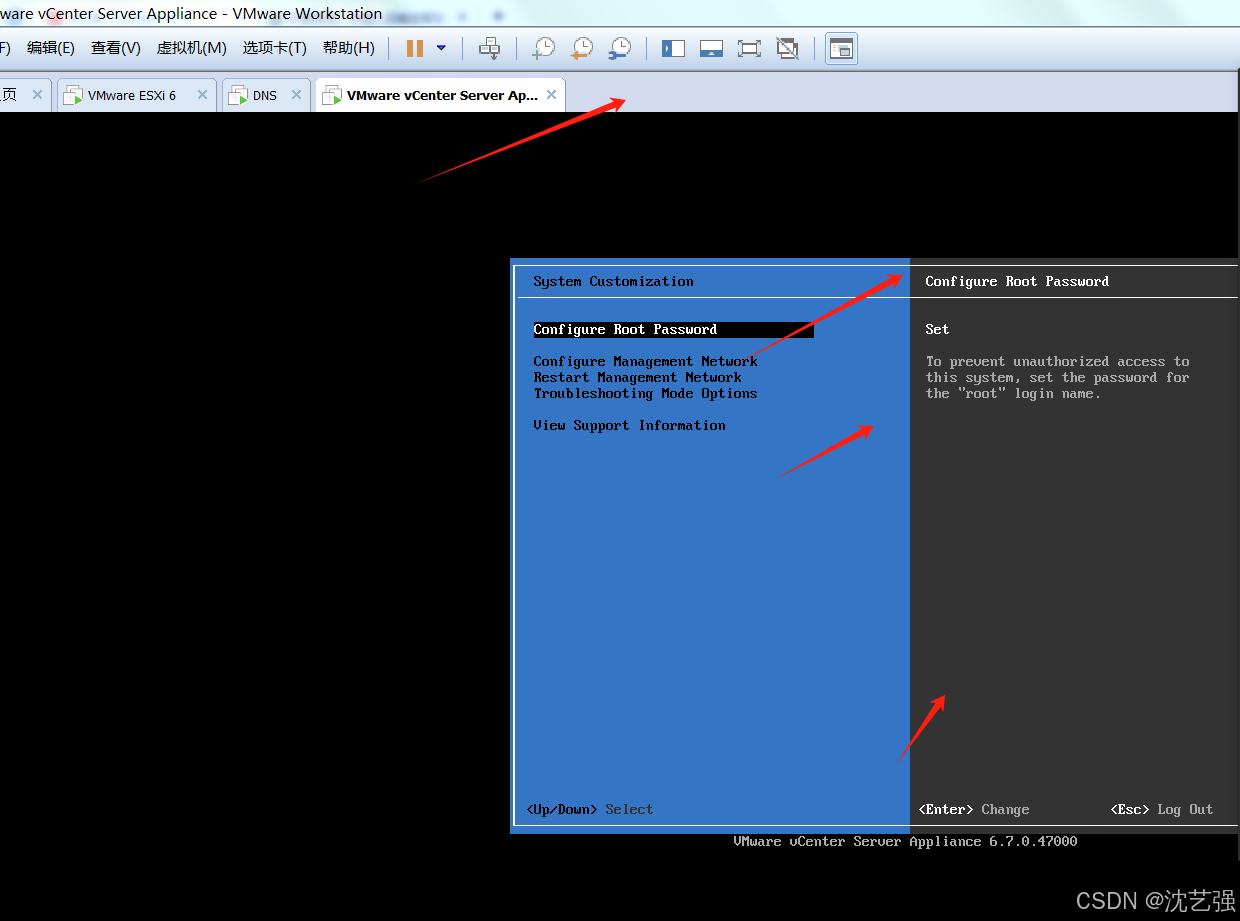
Task: Click the <Esc> Log Out hint
Action: [x=1161, y=809]
